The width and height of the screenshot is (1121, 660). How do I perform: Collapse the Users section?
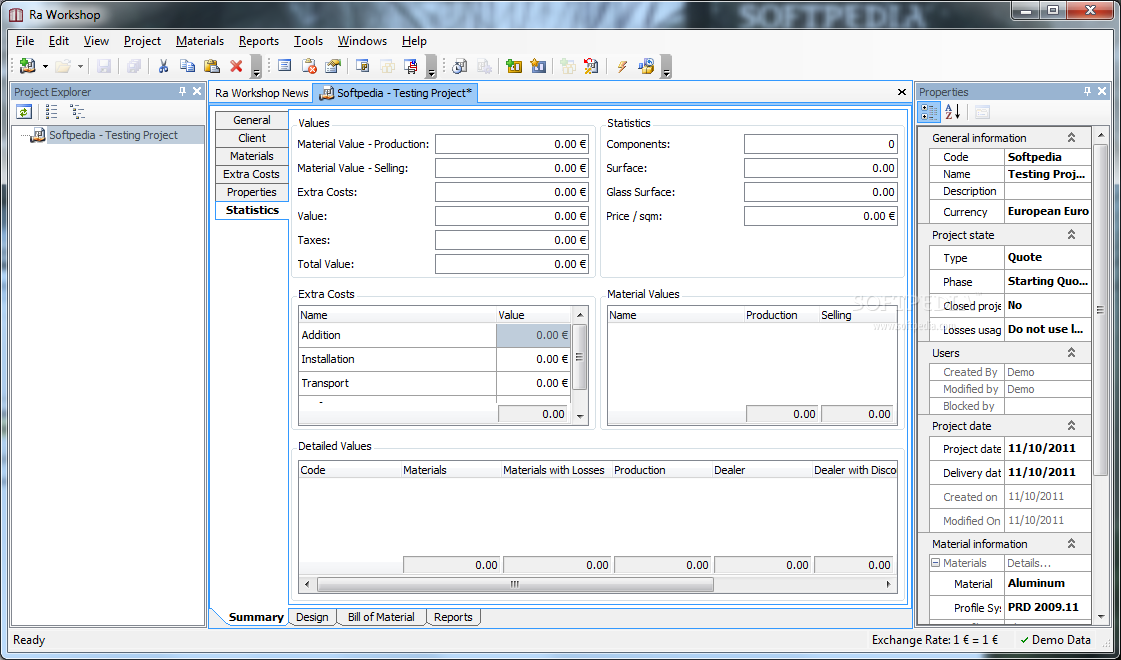coord(1071,353)
